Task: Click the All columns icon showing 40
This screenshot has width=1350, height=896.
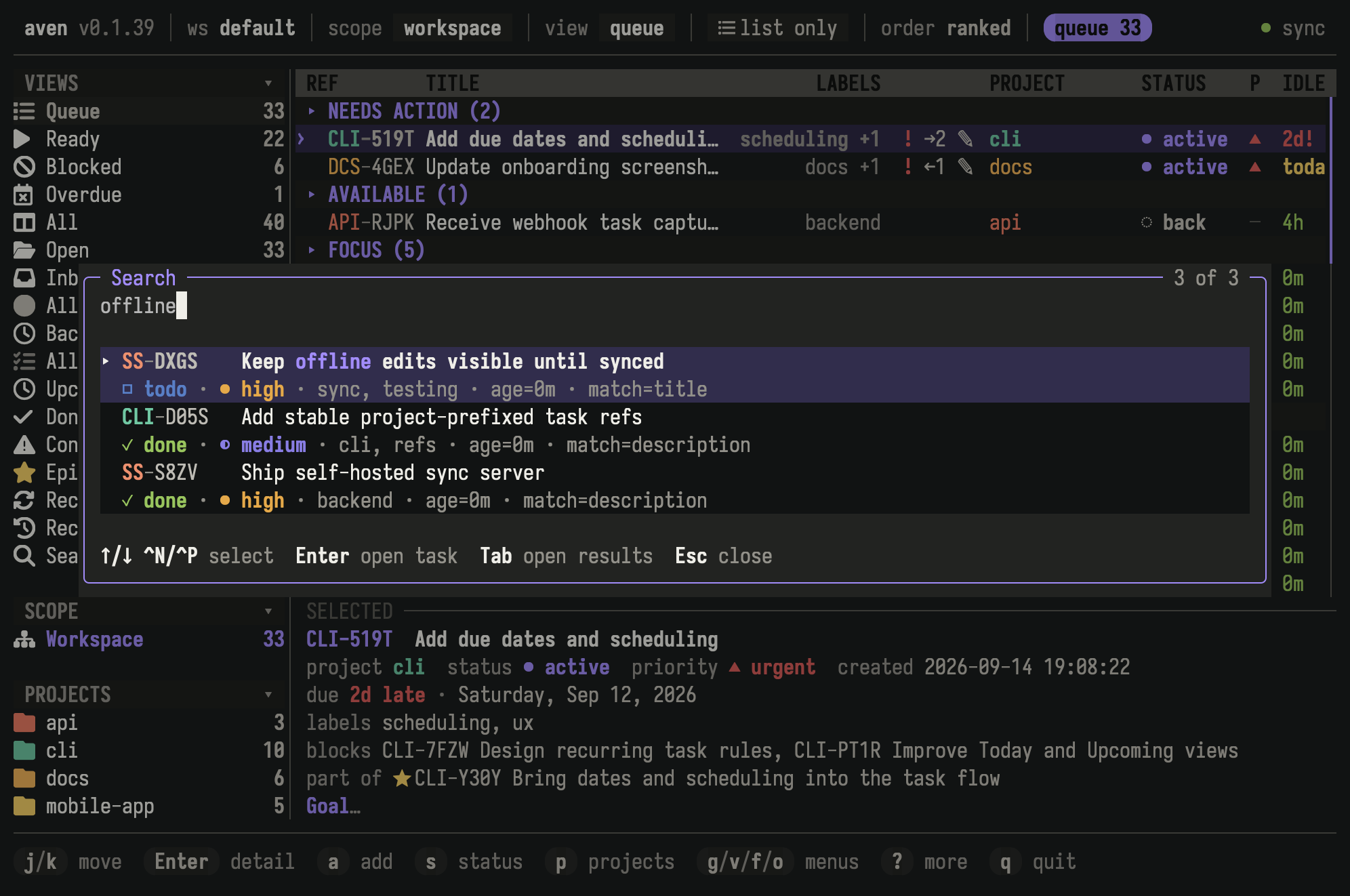Action: (x=24, y=222)
